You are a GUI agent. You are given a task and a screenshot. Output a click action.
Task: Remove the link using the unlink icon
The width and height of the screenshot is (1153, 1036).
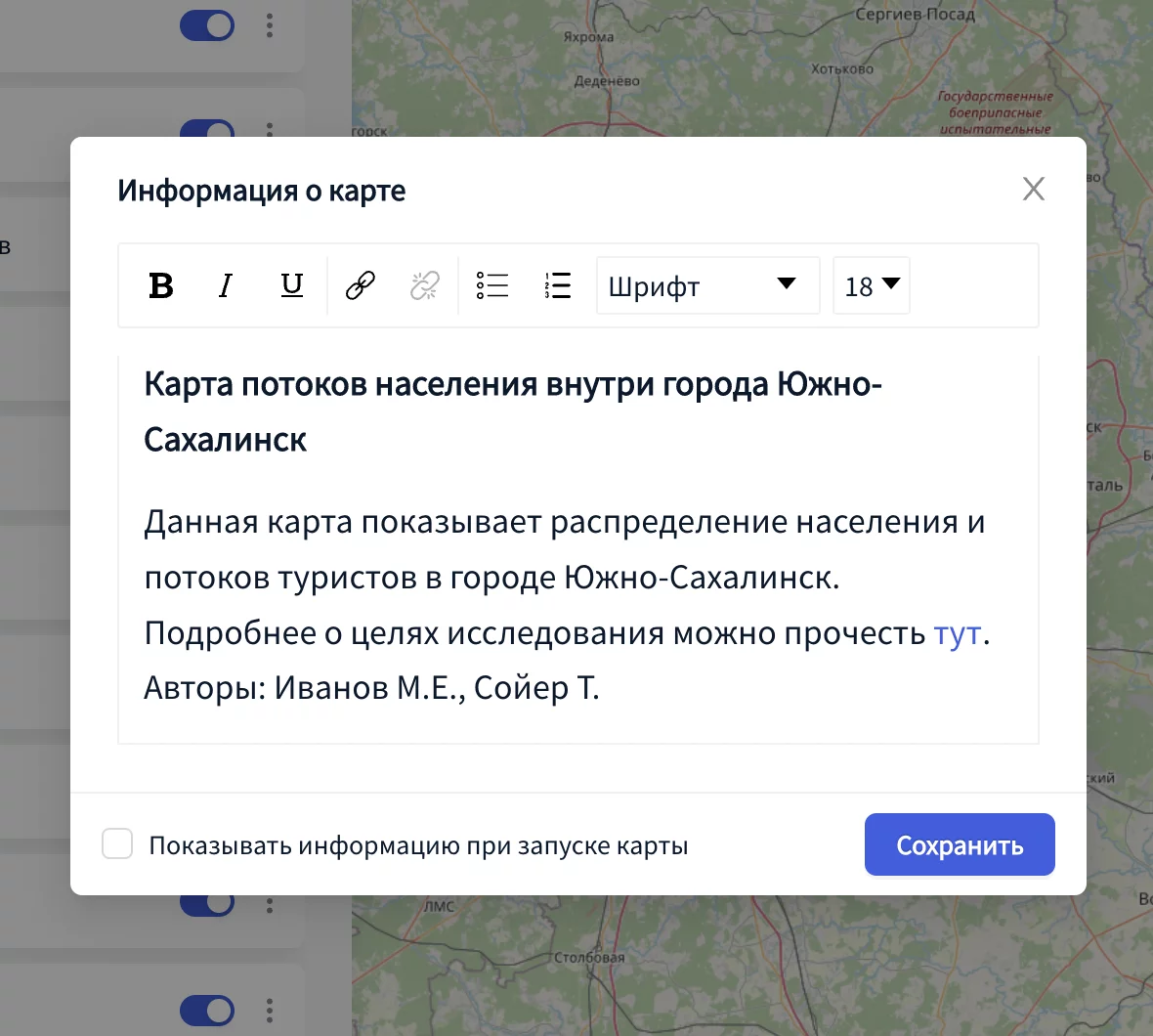(x=425, y=285)
